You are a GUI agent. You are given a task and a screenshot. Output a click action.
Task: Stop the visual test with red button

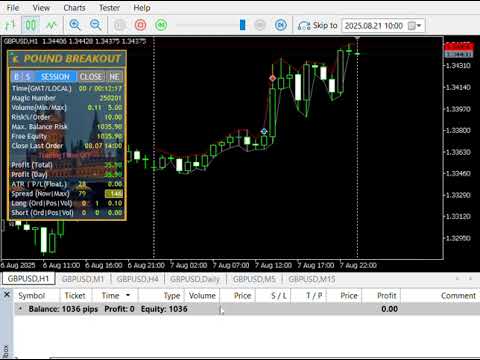[x=140, y=25]
